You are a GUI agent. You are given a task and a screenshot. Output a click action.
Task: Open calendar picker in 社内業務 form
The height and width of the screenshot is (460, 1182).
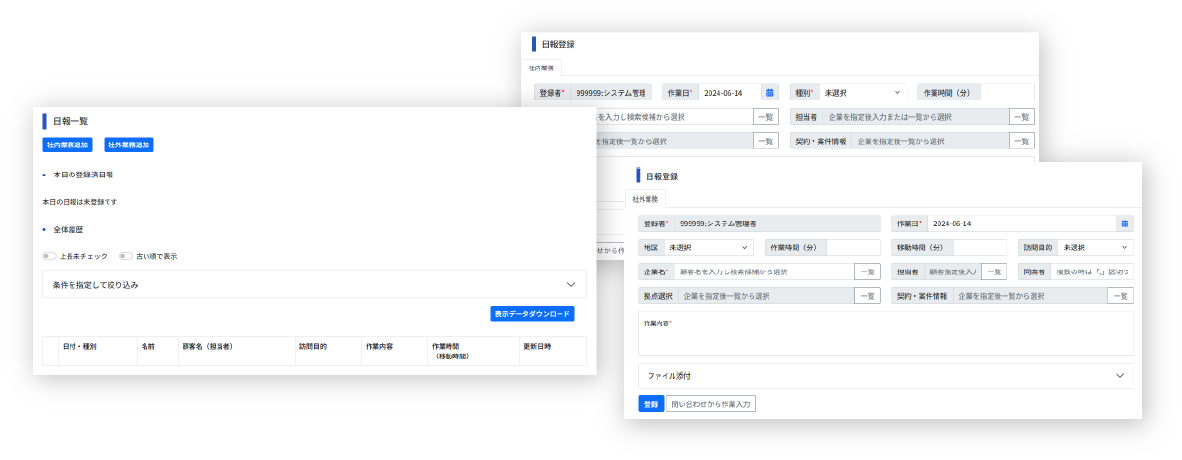point(769,92)
